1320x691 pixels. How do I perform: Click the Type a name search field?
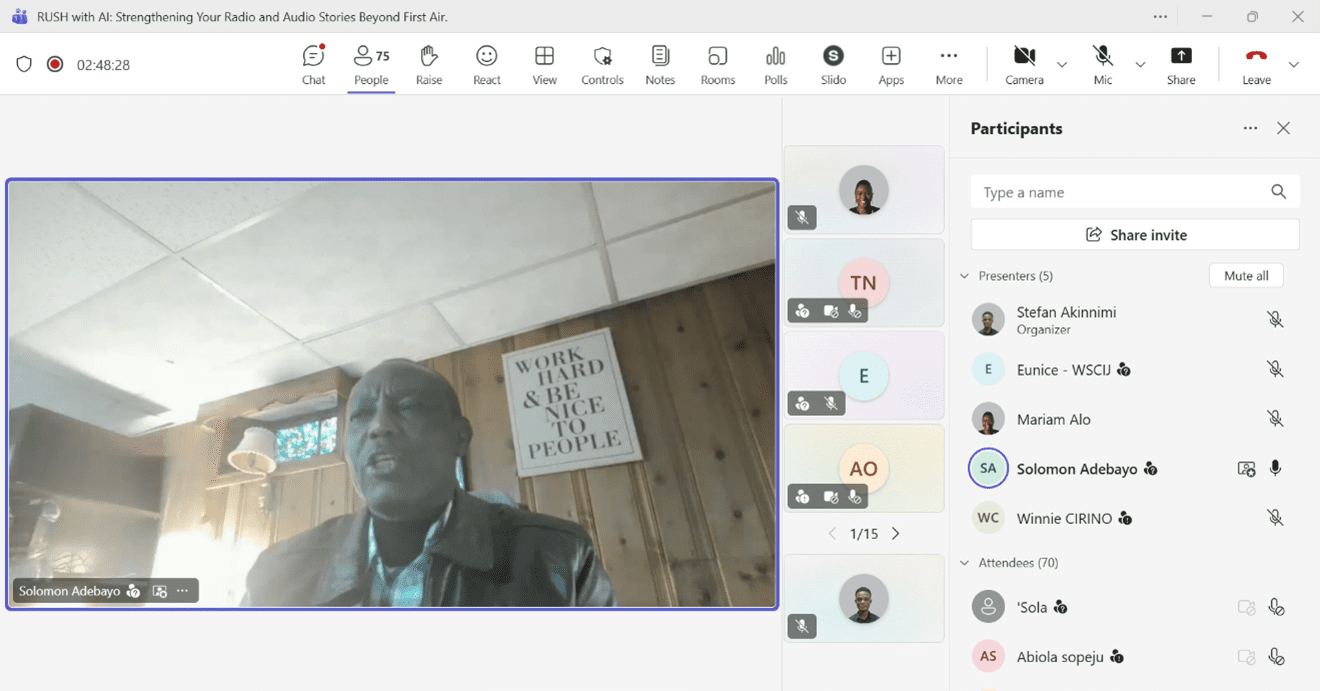coord(1120,192)
